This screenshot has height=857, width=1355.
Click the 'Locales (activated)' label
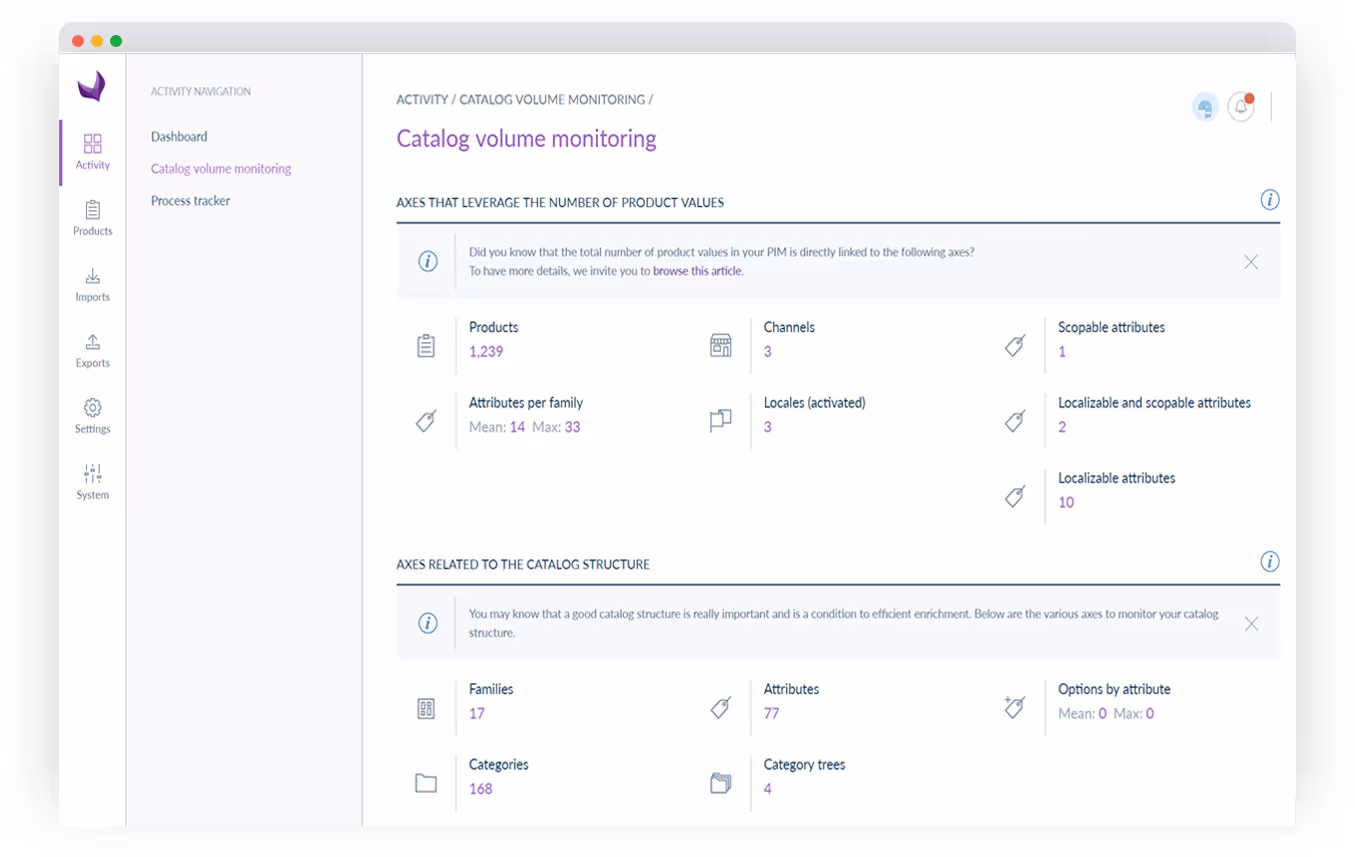tap(814, 403)
